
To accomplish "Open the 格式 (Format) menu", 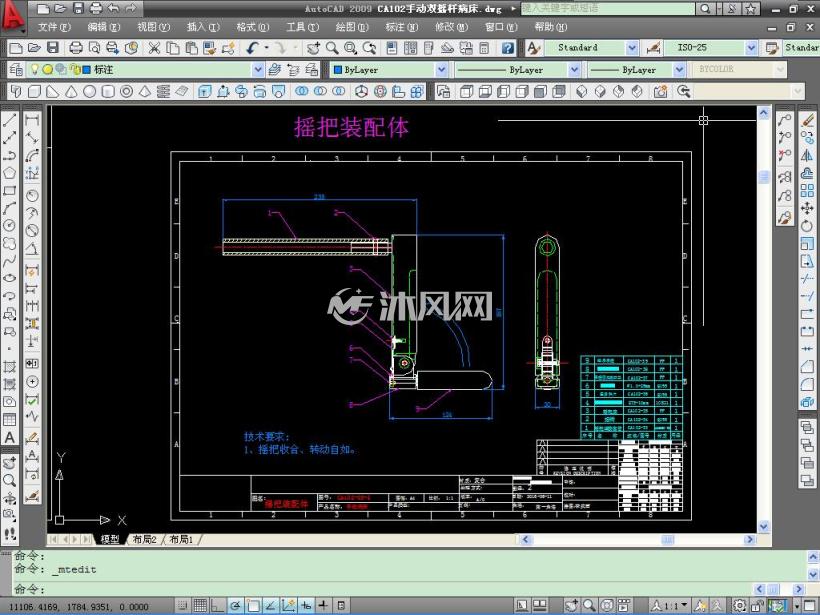I will point(253,27).
